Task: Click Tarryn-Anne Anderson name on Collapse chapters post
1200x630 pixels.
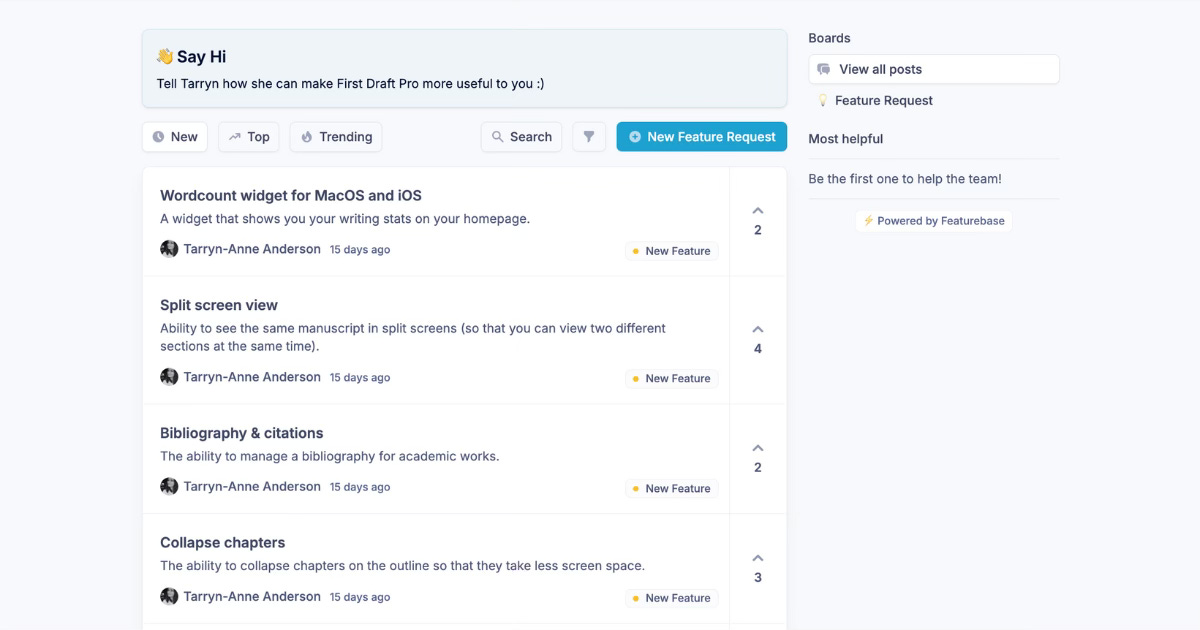Action: pos(252,596)
